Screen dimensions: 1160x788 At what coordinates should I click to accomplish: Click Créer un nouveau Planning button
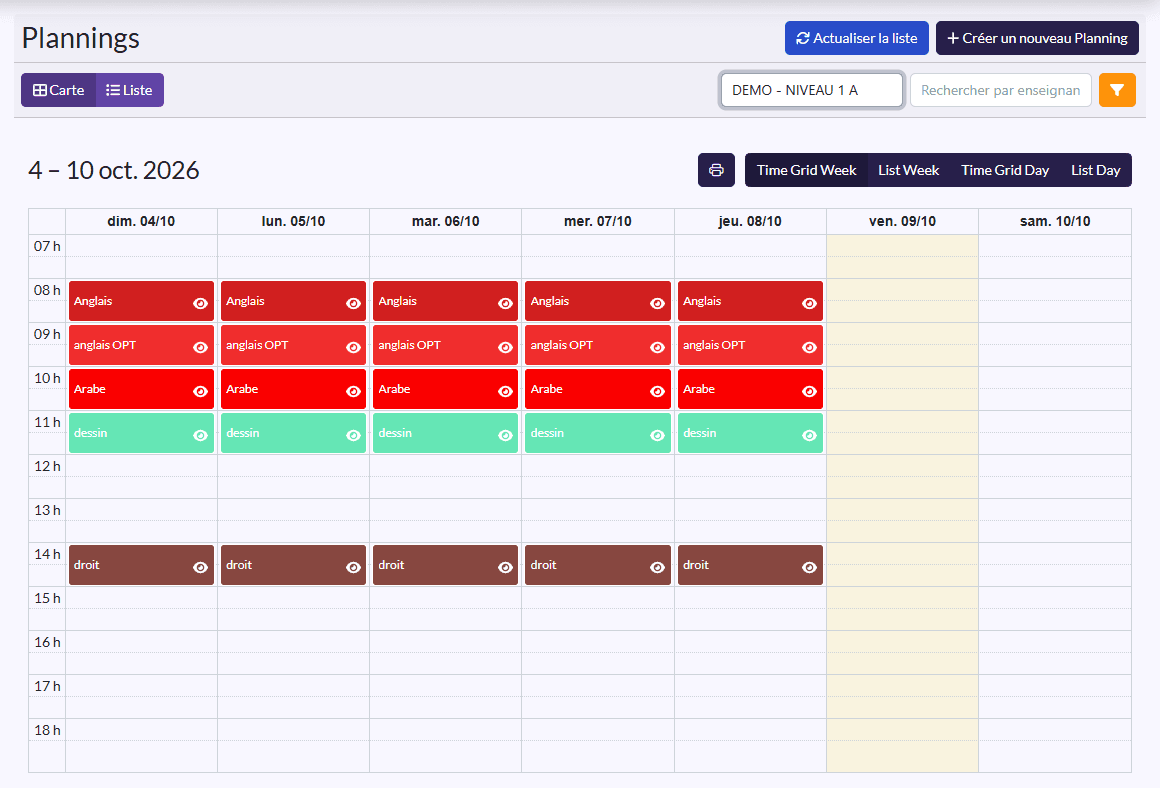(x=1037, y=38)
